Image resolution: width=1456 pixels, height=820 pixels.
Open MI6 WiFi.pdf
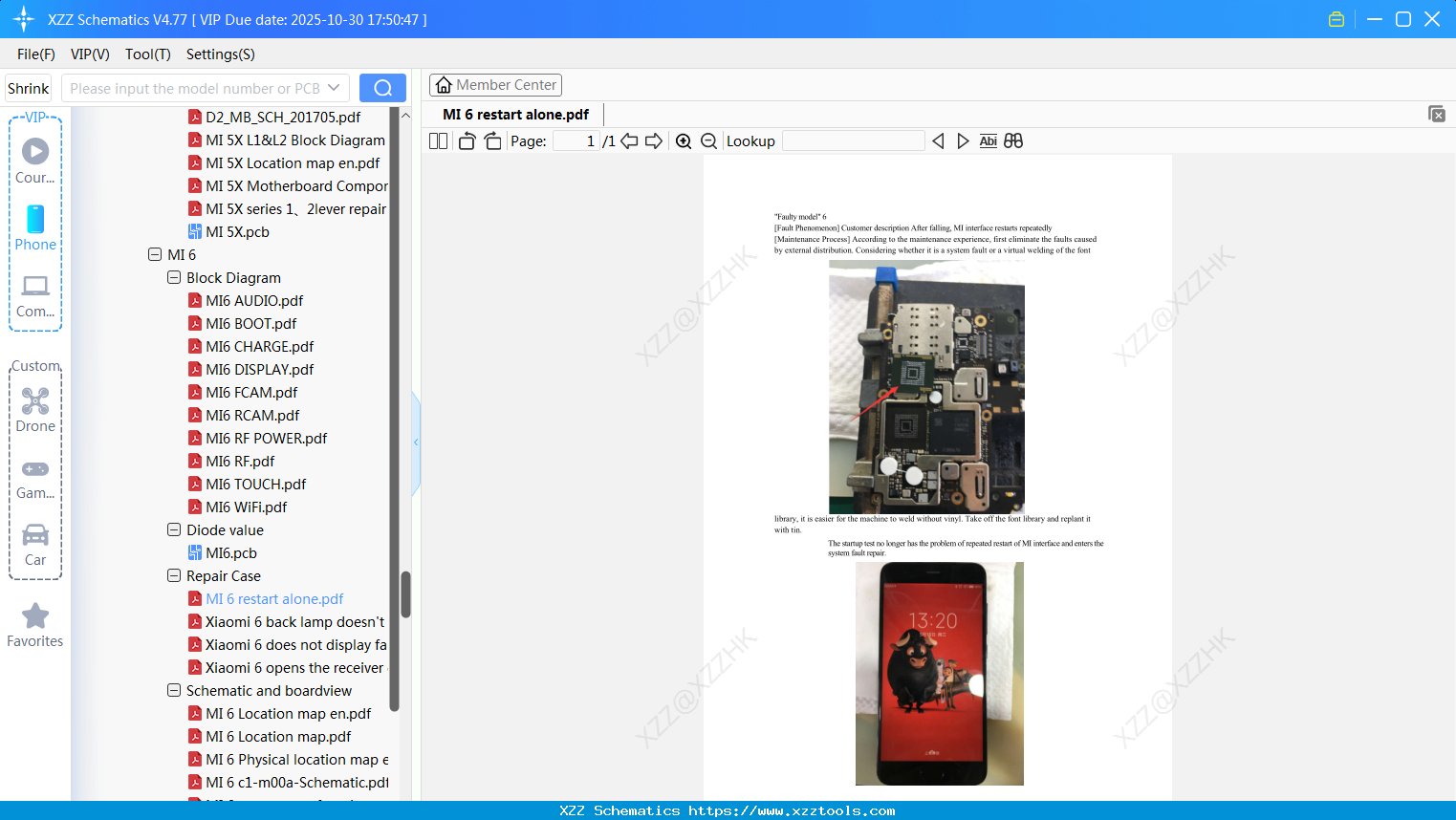click(x=247, y=507)
